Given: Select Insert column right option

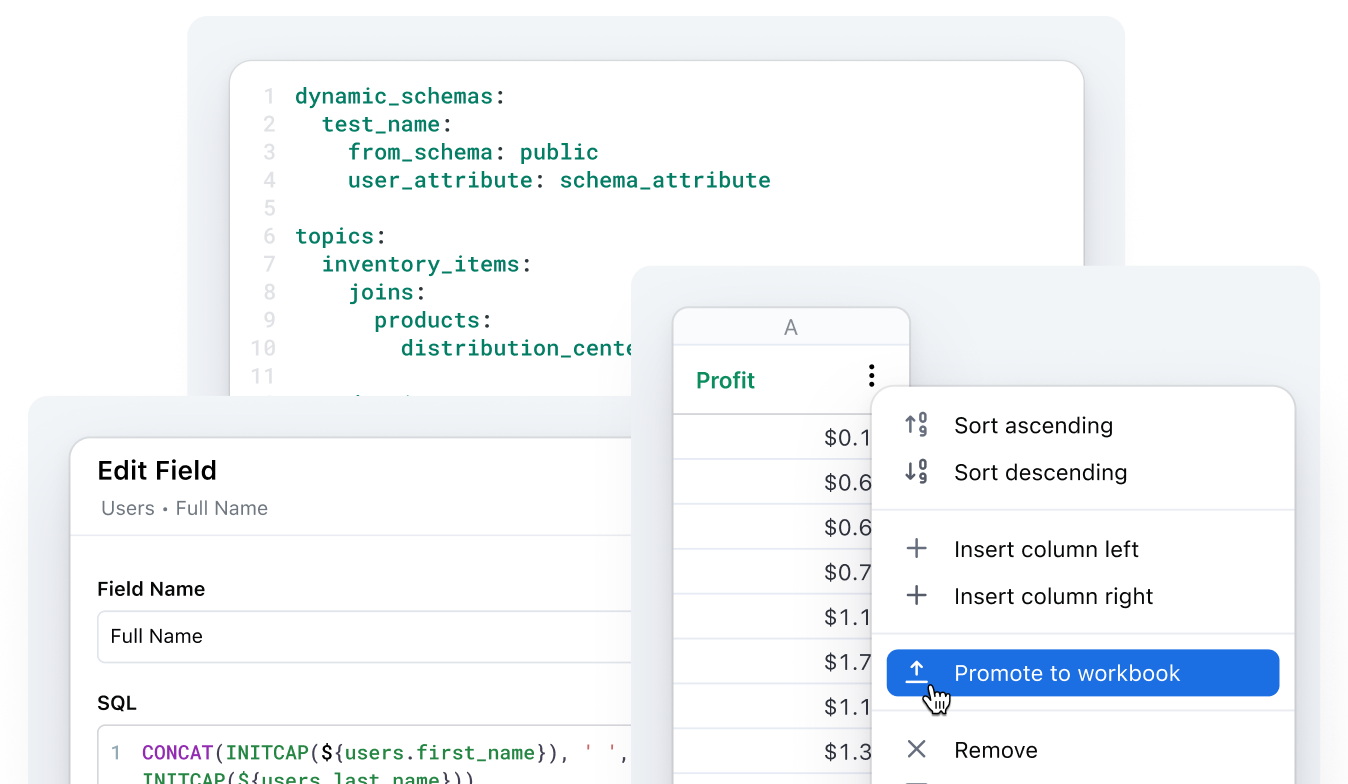Looking at the screenshot, I should pyautogui.click(x=1052, y=595).
